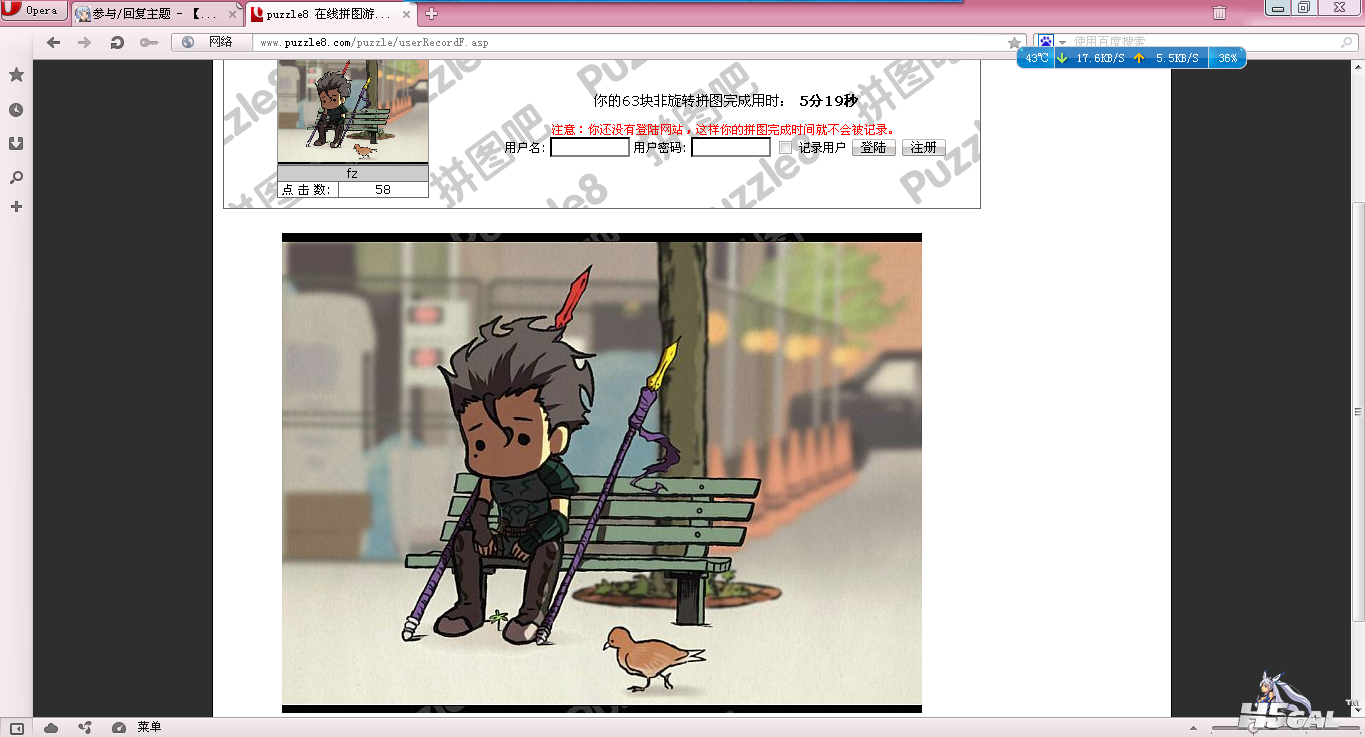Open the 菜单 menu in status bar

pyautogui.click(x=149, y=727)
